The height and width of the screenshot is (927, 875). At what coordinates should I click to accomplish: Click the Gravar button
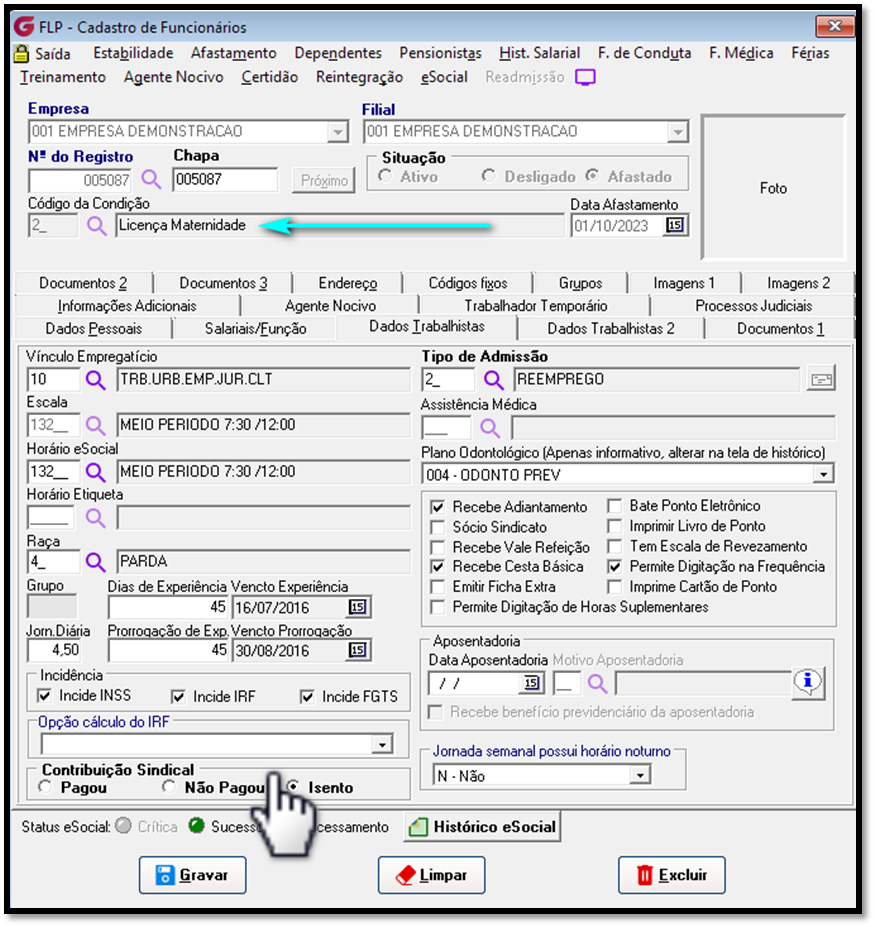coord(193,875)
